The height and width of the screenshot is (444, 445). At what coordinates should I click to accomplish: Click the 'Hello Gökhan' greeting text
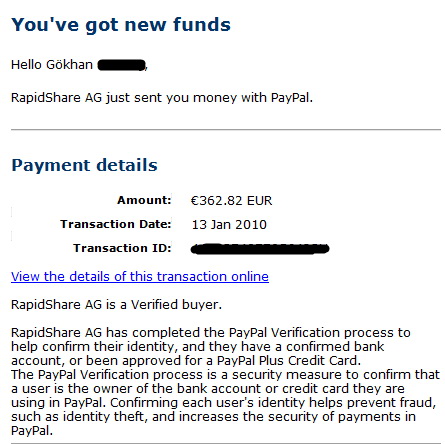coord(52,65)
